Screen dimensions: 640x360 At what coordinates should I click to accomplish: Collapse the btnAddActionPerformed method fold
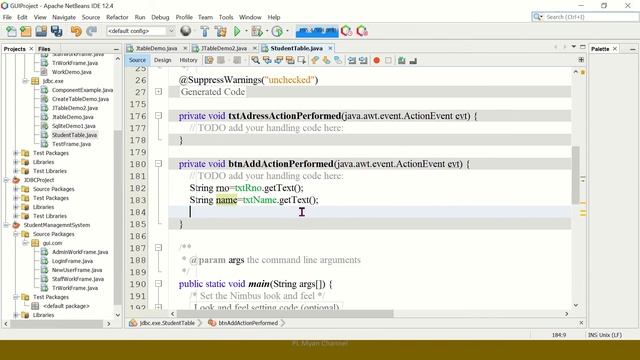click(159, 164)
